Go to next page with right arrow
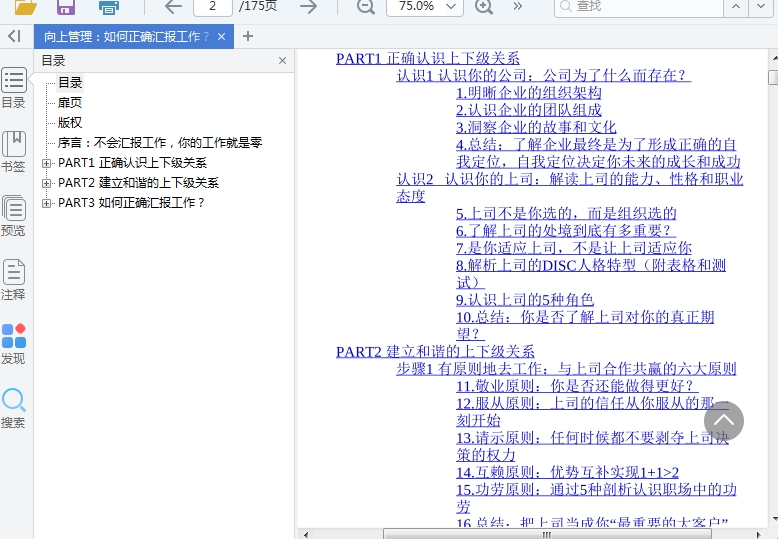778x539 pixels. point(308,7)
